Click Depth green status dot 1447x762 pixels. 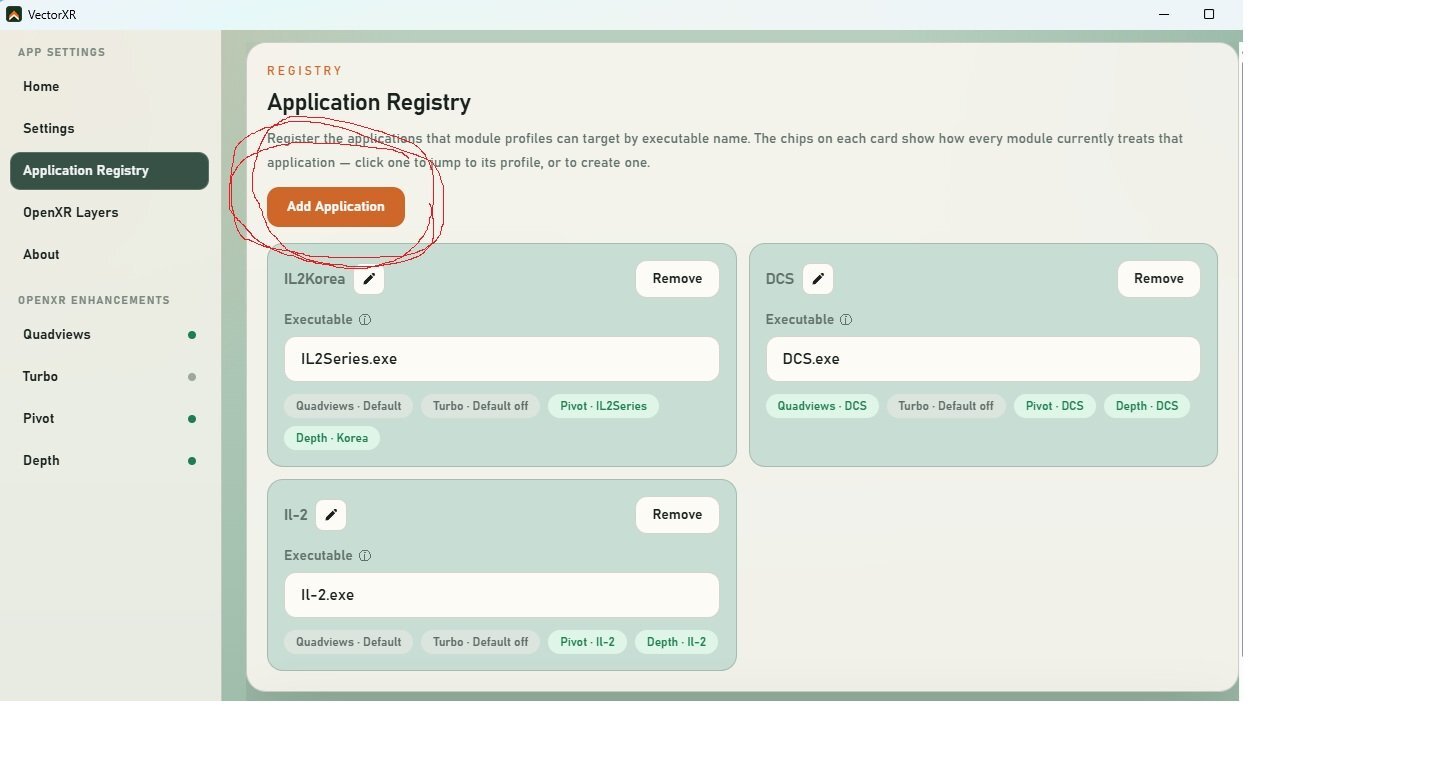pos(192,461)
